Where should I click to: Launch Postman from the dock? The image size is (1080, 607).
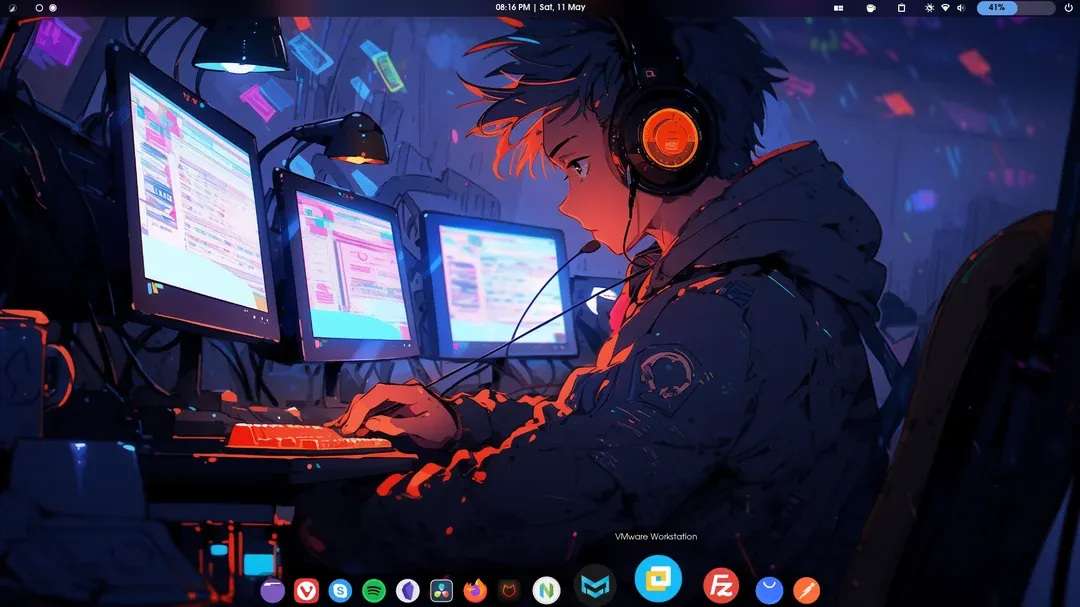(x=807, y=590)
